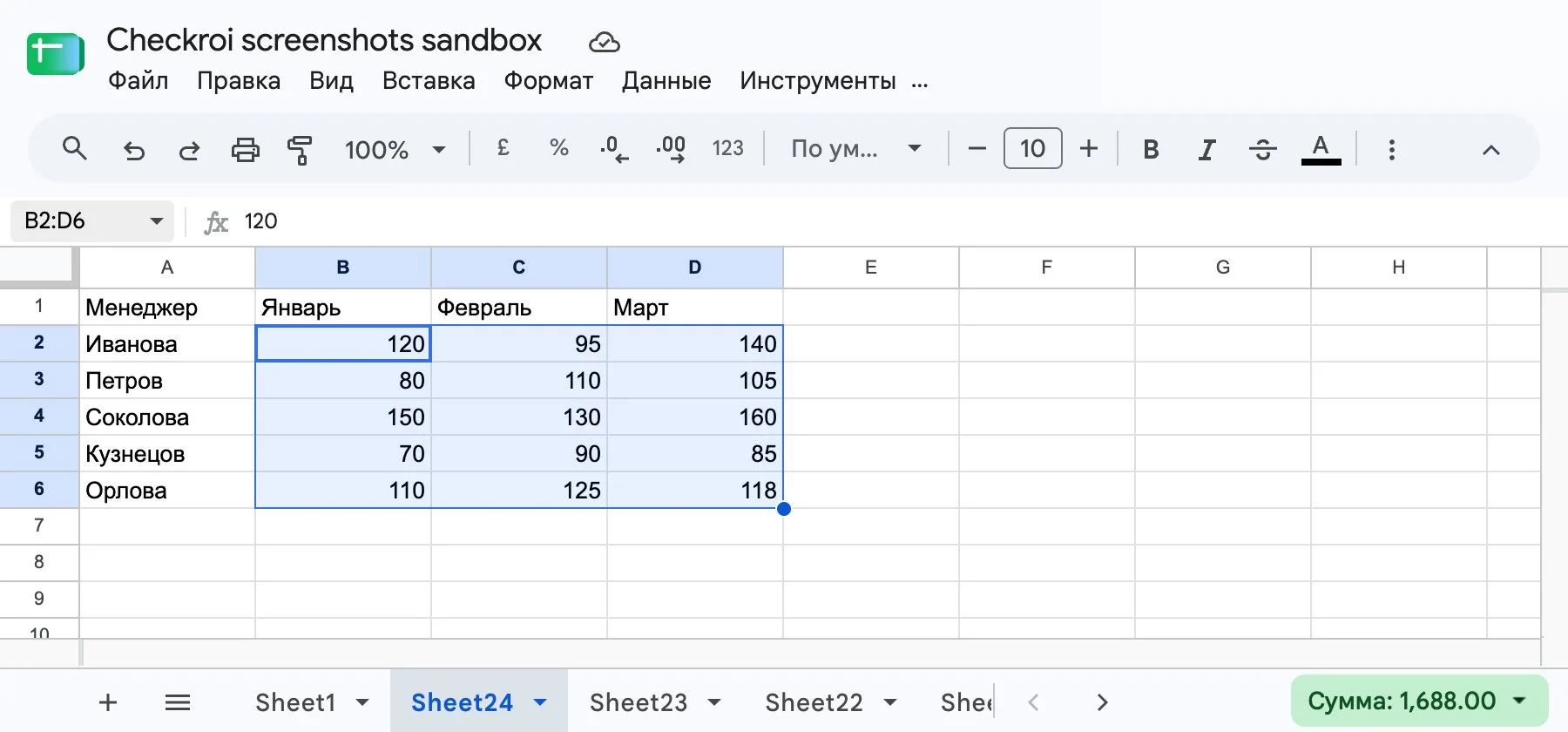Click the font size field showing 10
The image size is (1568, 732).
1032,149
